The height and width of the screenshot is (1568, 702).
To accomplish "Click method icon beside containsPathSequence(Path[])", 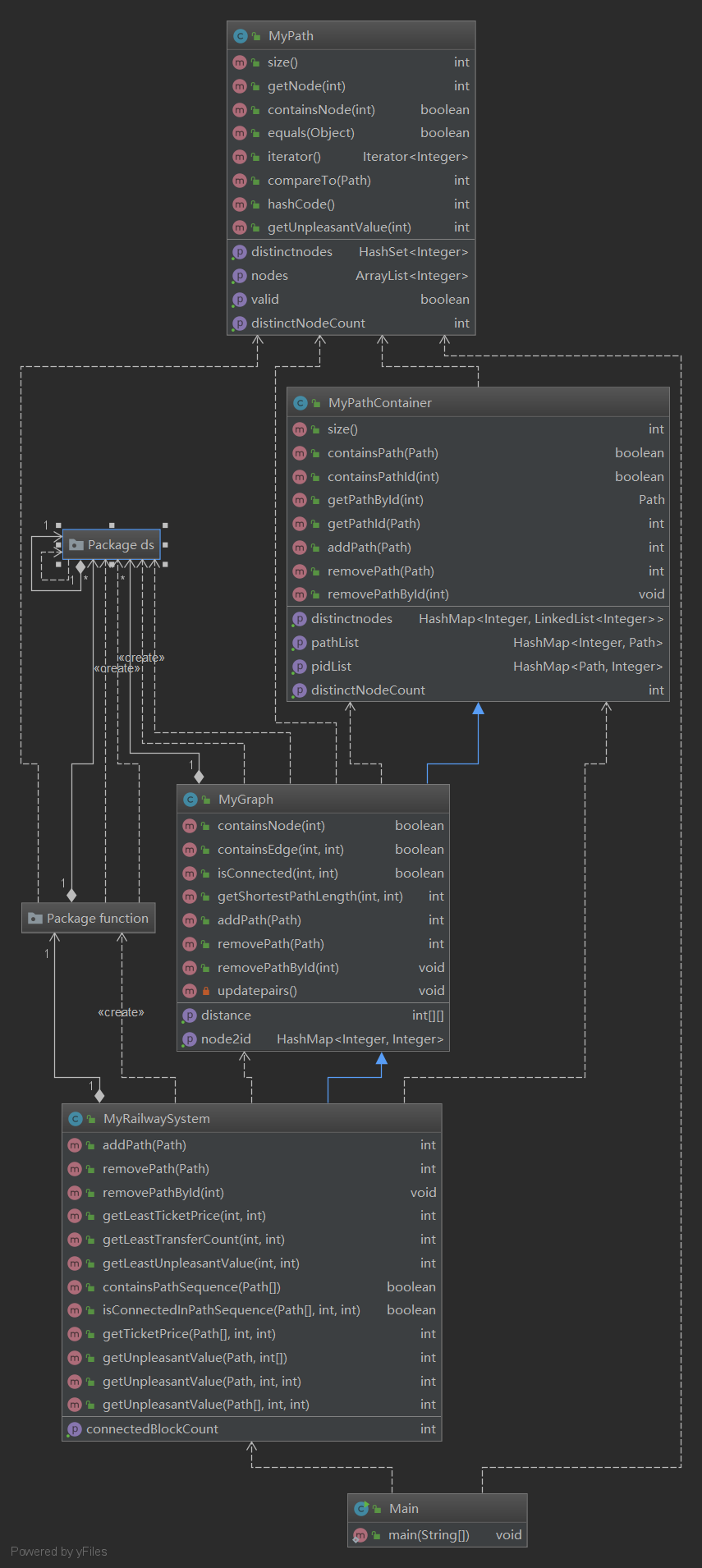I will (75, 1287).
